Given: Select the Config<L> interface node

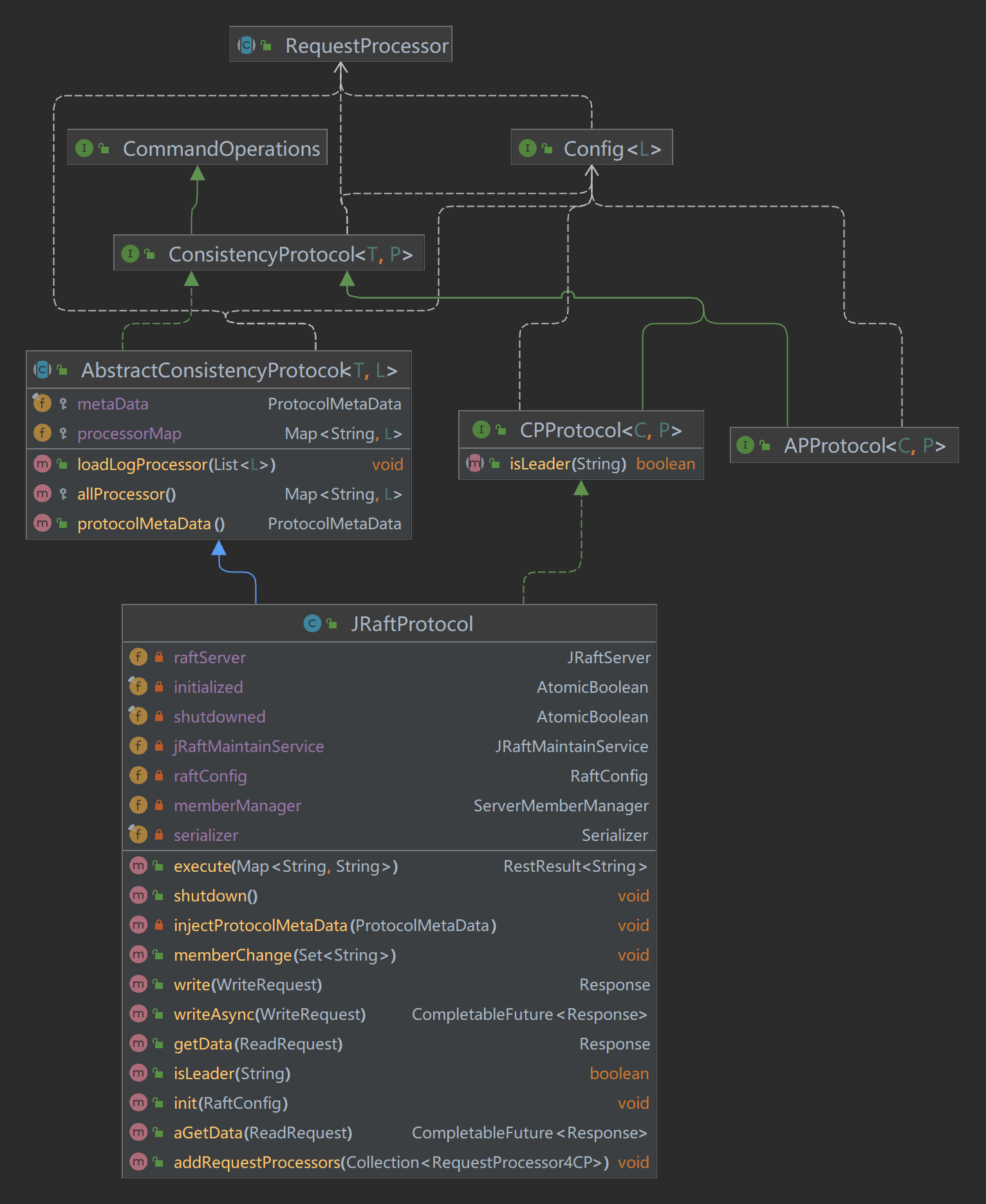Looking at the screenshot, I should pyautogui.click(x=592, y=147).
